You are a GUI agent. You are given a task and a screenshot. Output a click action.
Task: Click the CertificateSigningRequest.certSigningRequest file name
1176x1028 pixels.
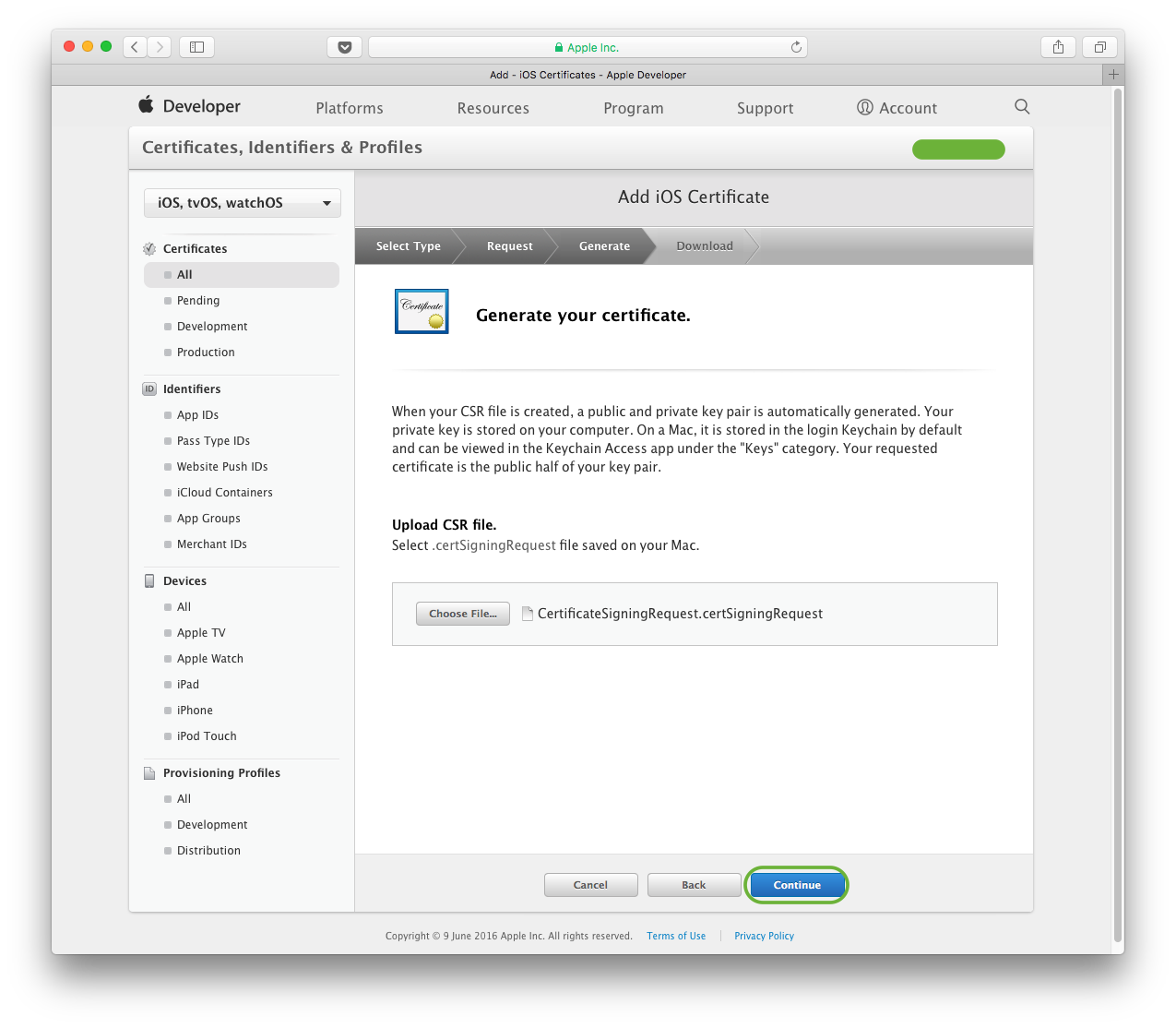tap(680, 614)
